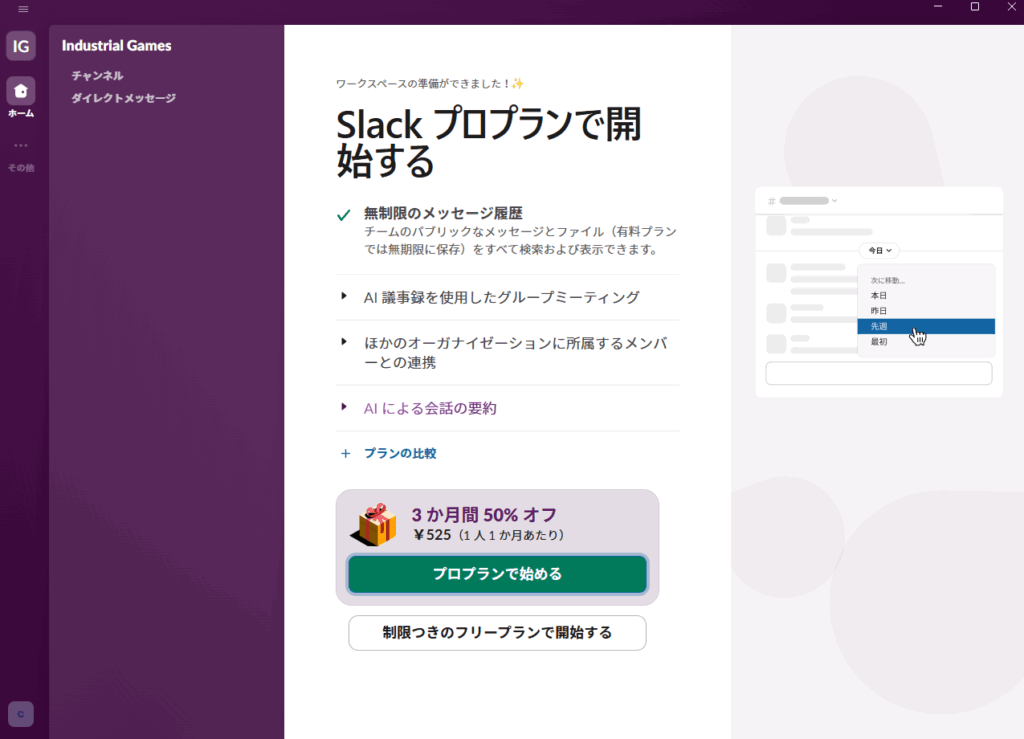The image size is (1024, 739).
Task: Open the その他 three-dot menu
Action: (x=21, y=147)
